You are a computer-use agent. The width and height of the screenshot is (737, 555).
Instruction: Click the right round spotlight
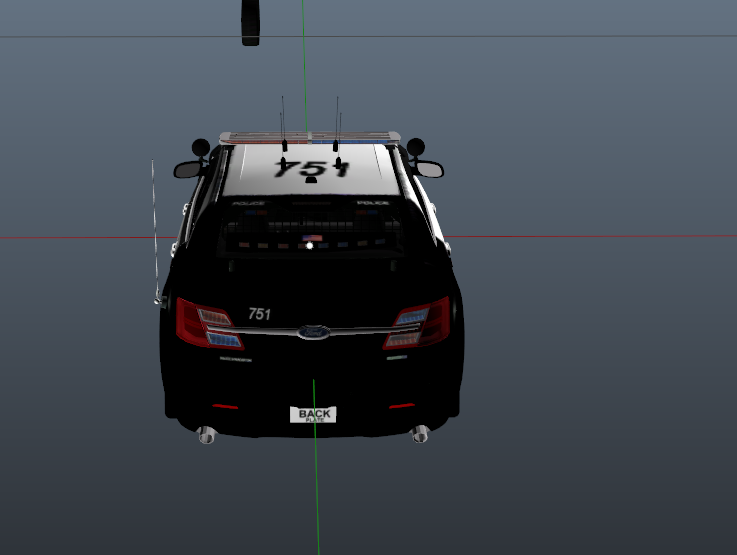416,147
